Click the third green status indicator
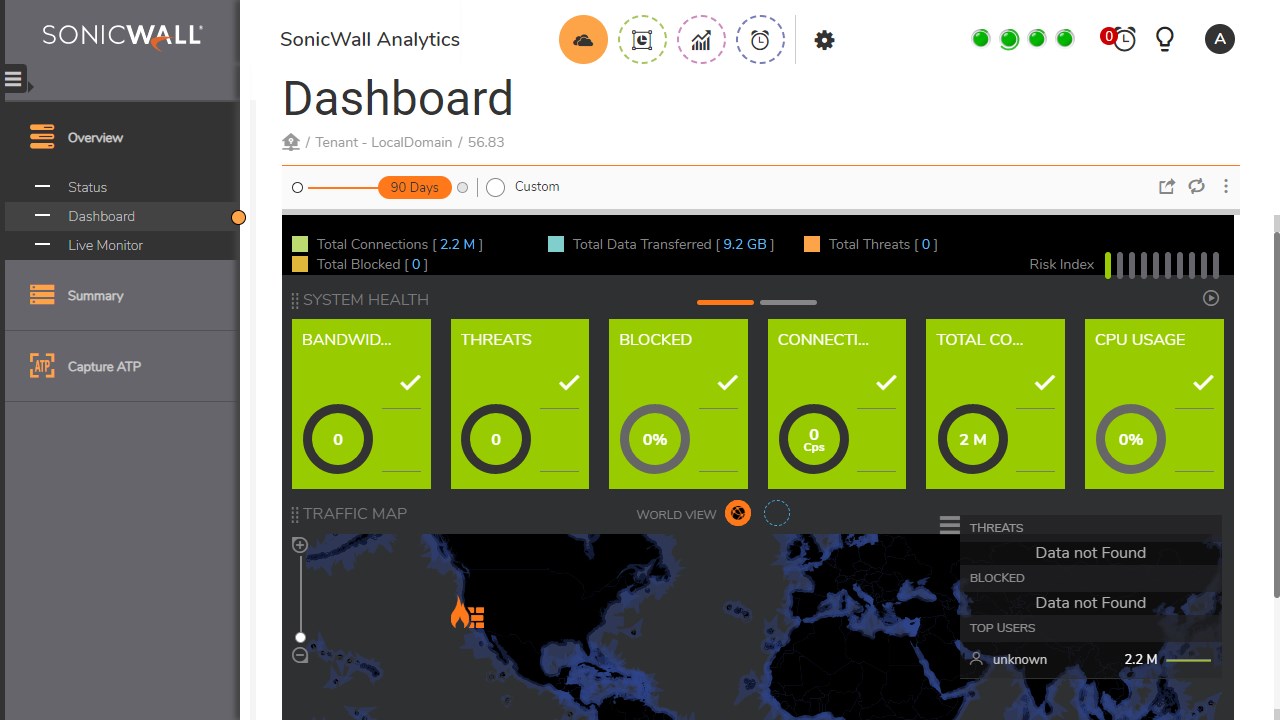This screenshot has height=720, width=1280. [1037, 39]
